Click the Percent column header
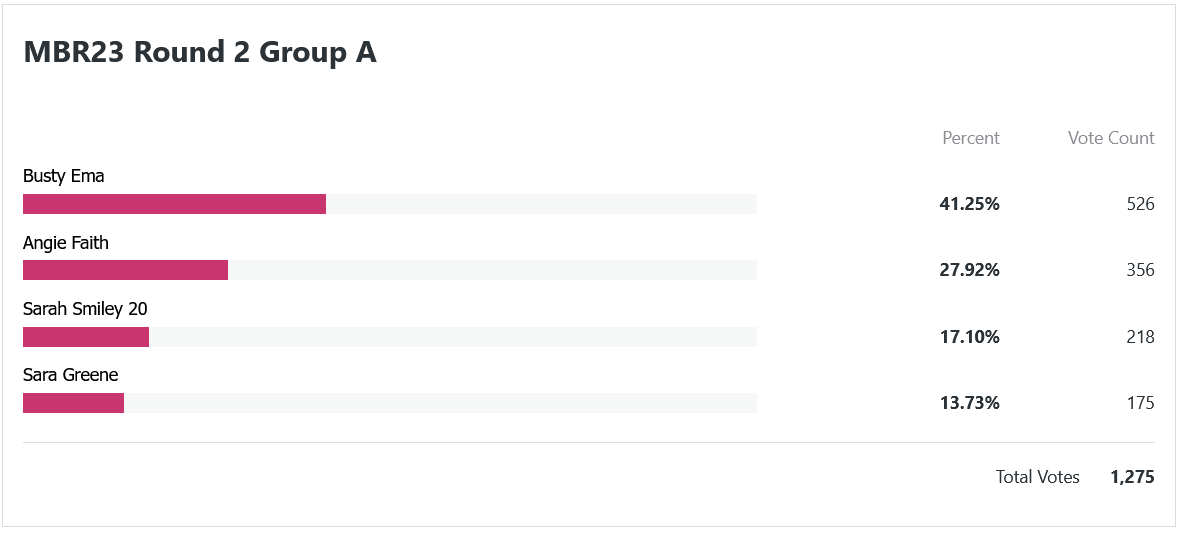The height and width of the screenshot is (540, 1192). (x=971, y=138)
